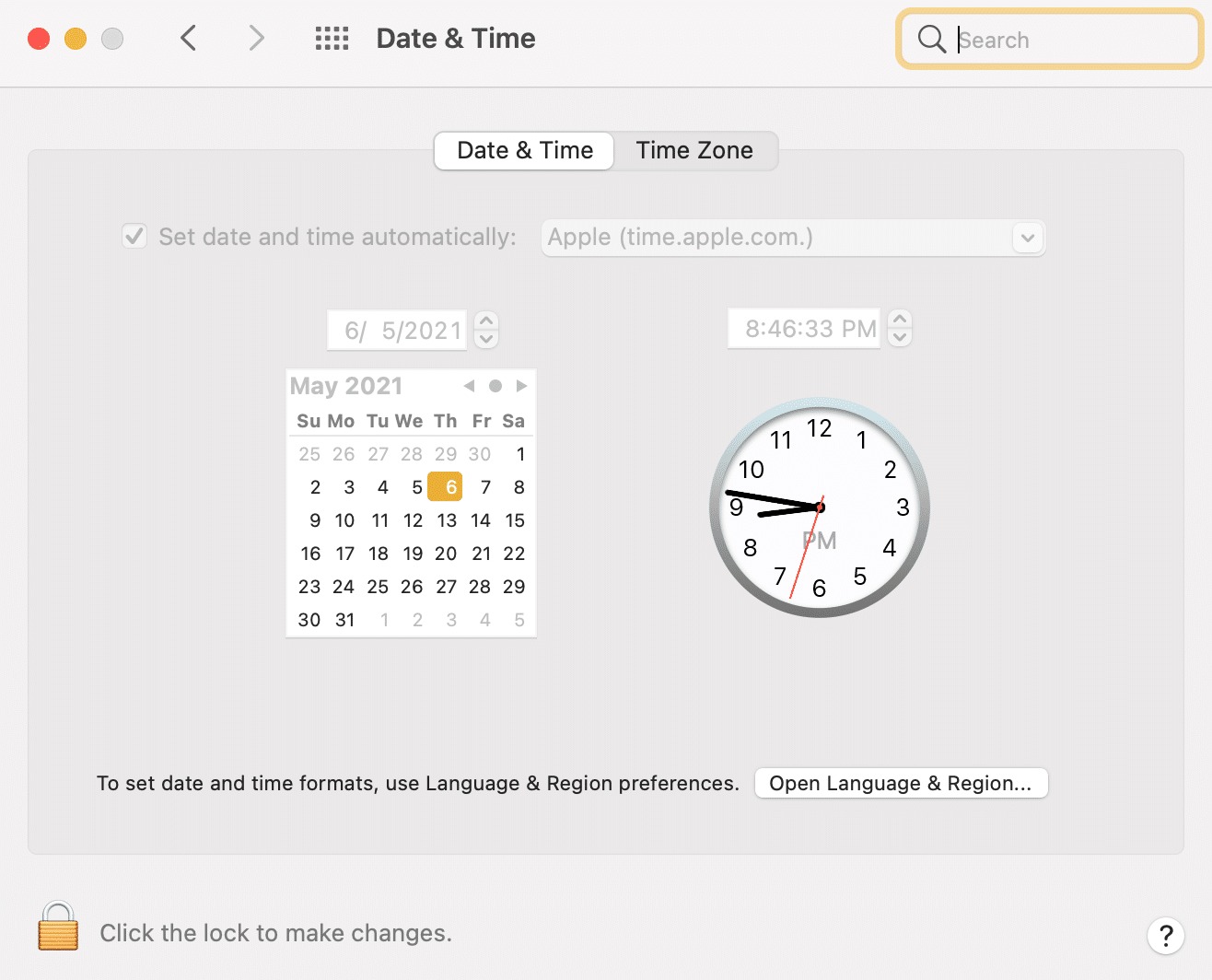Click the forward arrow in toolbar
The image size is (1212, 980).
256,39
